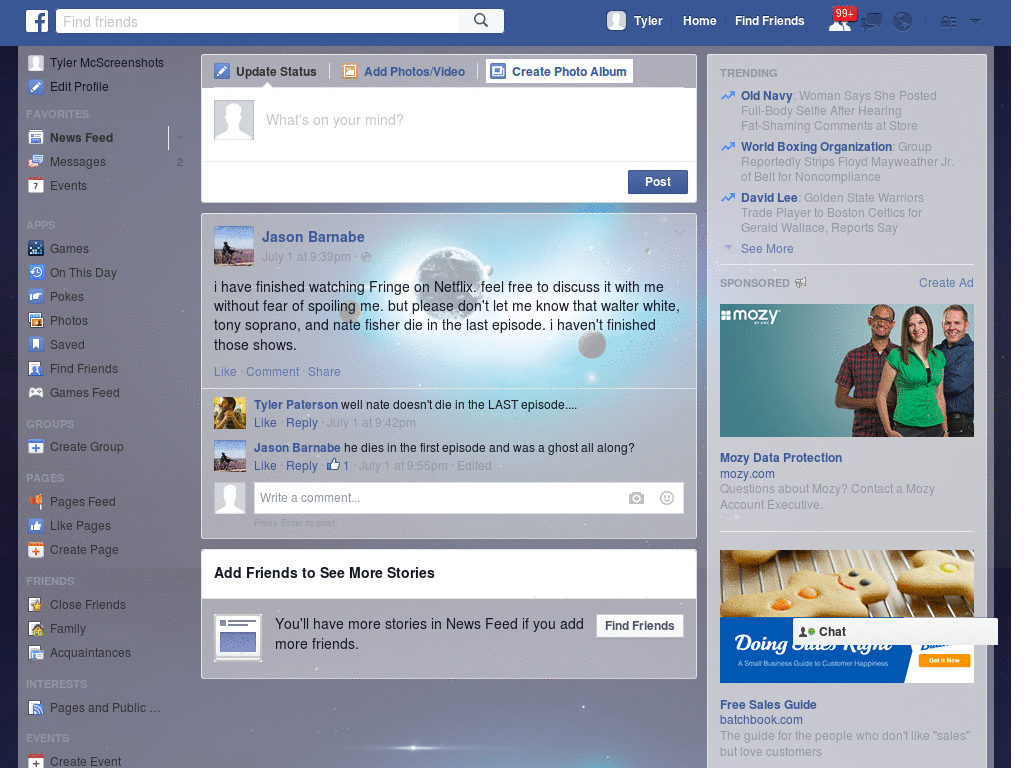This screenshot has width=1024, height=768.
Task: Click the Facebook logo icon
Action: 37,21
